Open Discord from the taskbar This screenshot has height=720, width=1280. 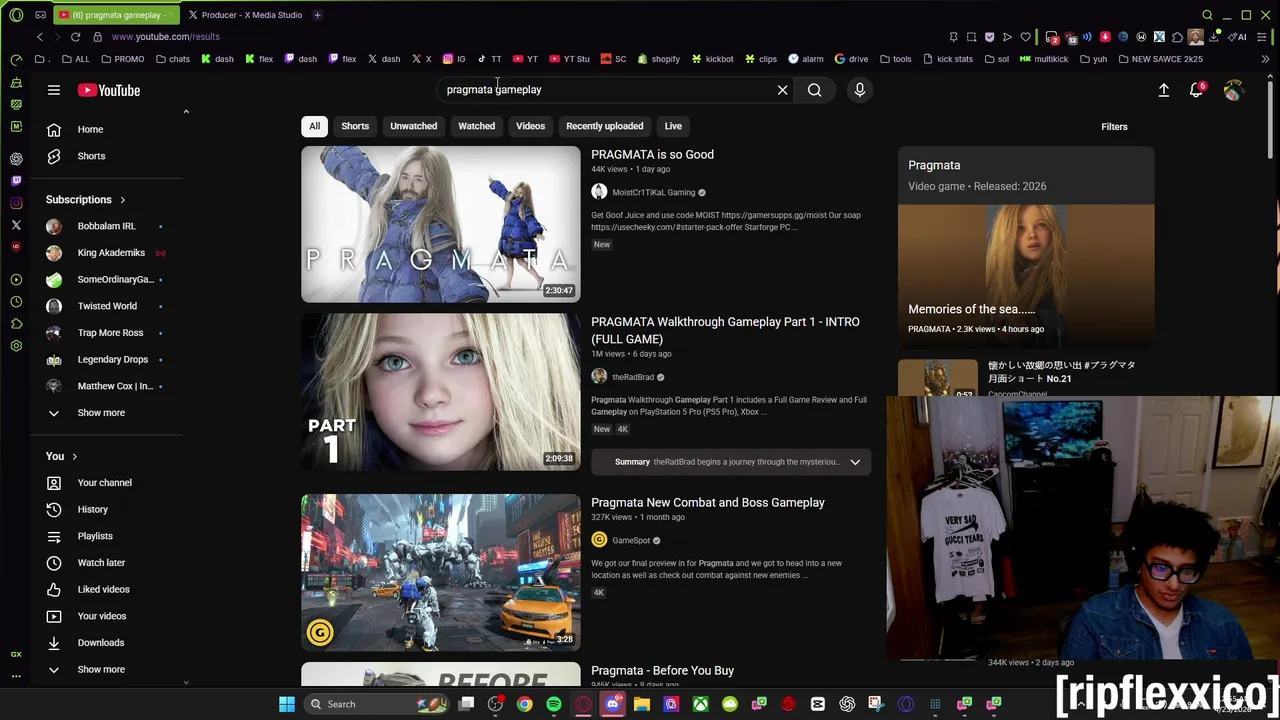[x=613, y=704]
